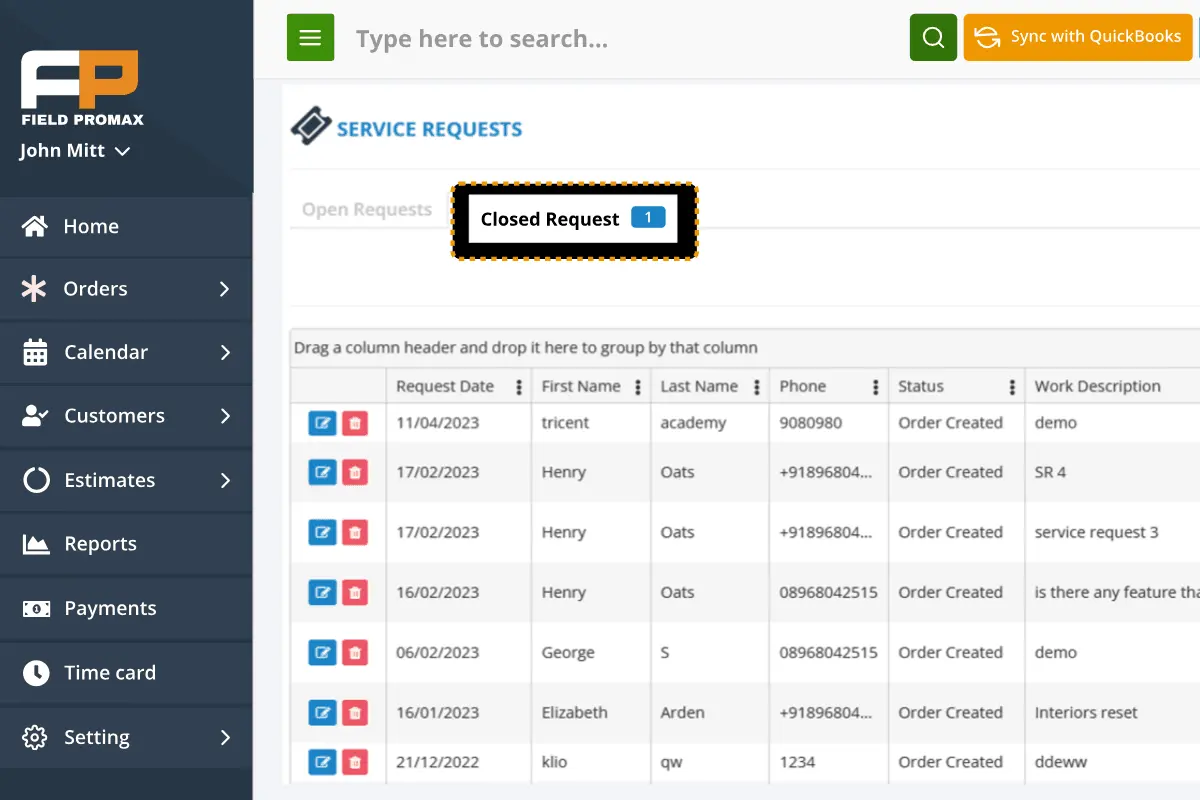The height and width of the screenshot is (800, 1200).
Task: Click the Home house icon in sidebar
Action: (35, 226)
